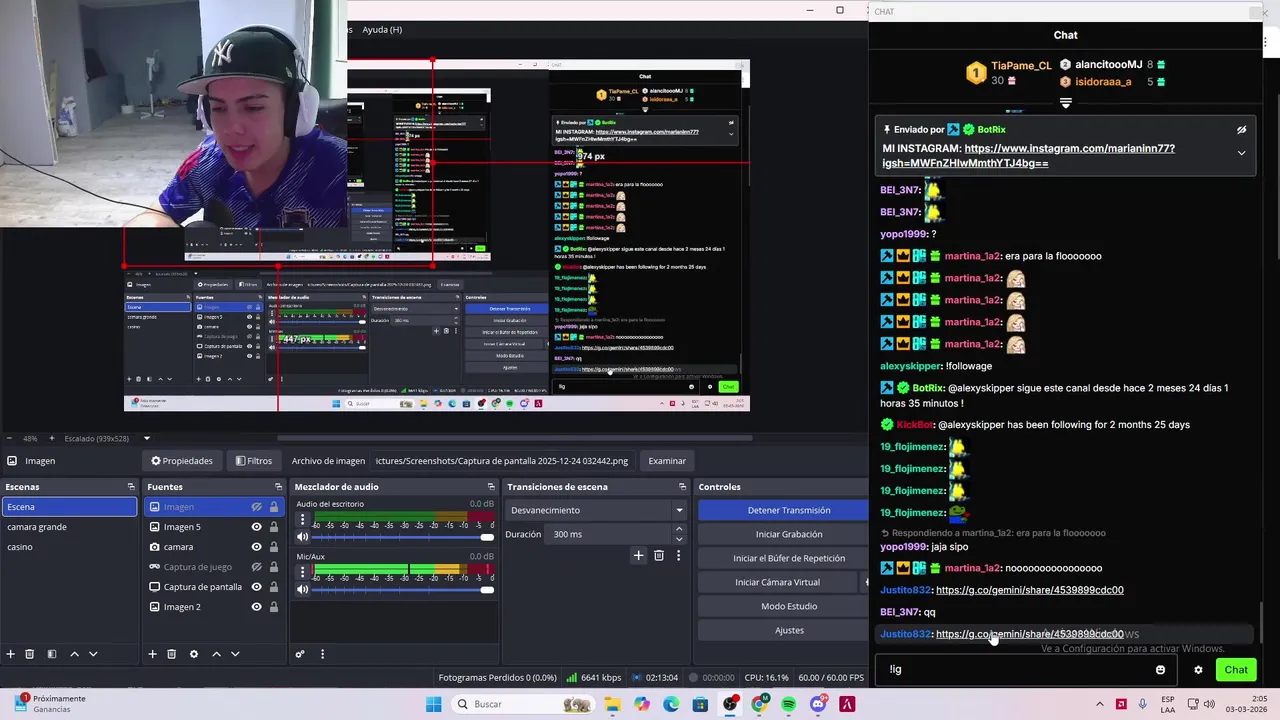Open Microsoft Edge from the taskbar
This screenshot has width=1280, height=720.
671,704
